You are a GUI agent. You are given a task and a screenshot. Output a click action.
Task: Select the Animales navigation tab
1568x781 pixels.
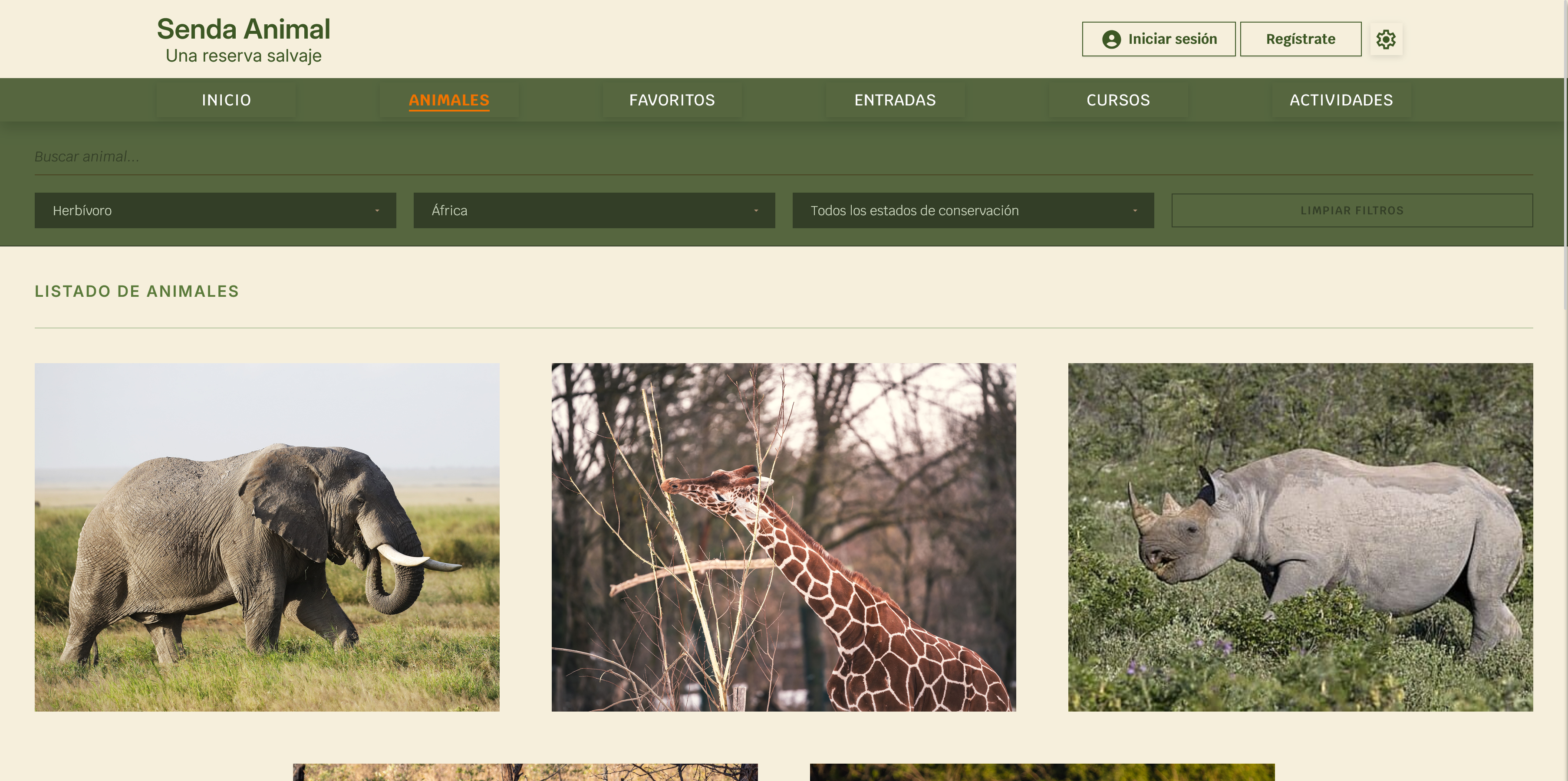point(449,100)
